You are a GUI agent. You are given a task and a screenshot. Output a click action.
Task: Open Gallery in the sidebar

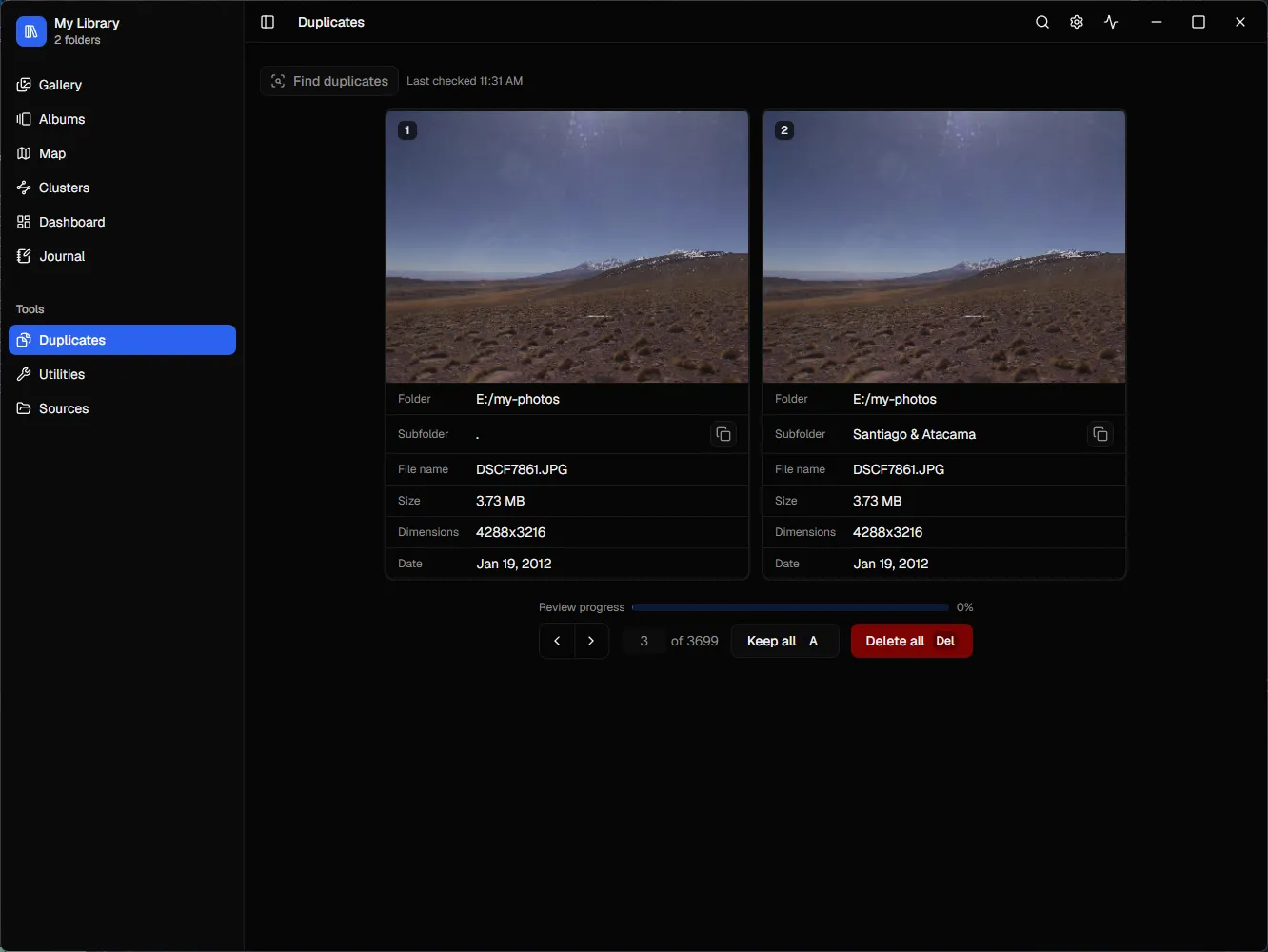tap(122, 85)
